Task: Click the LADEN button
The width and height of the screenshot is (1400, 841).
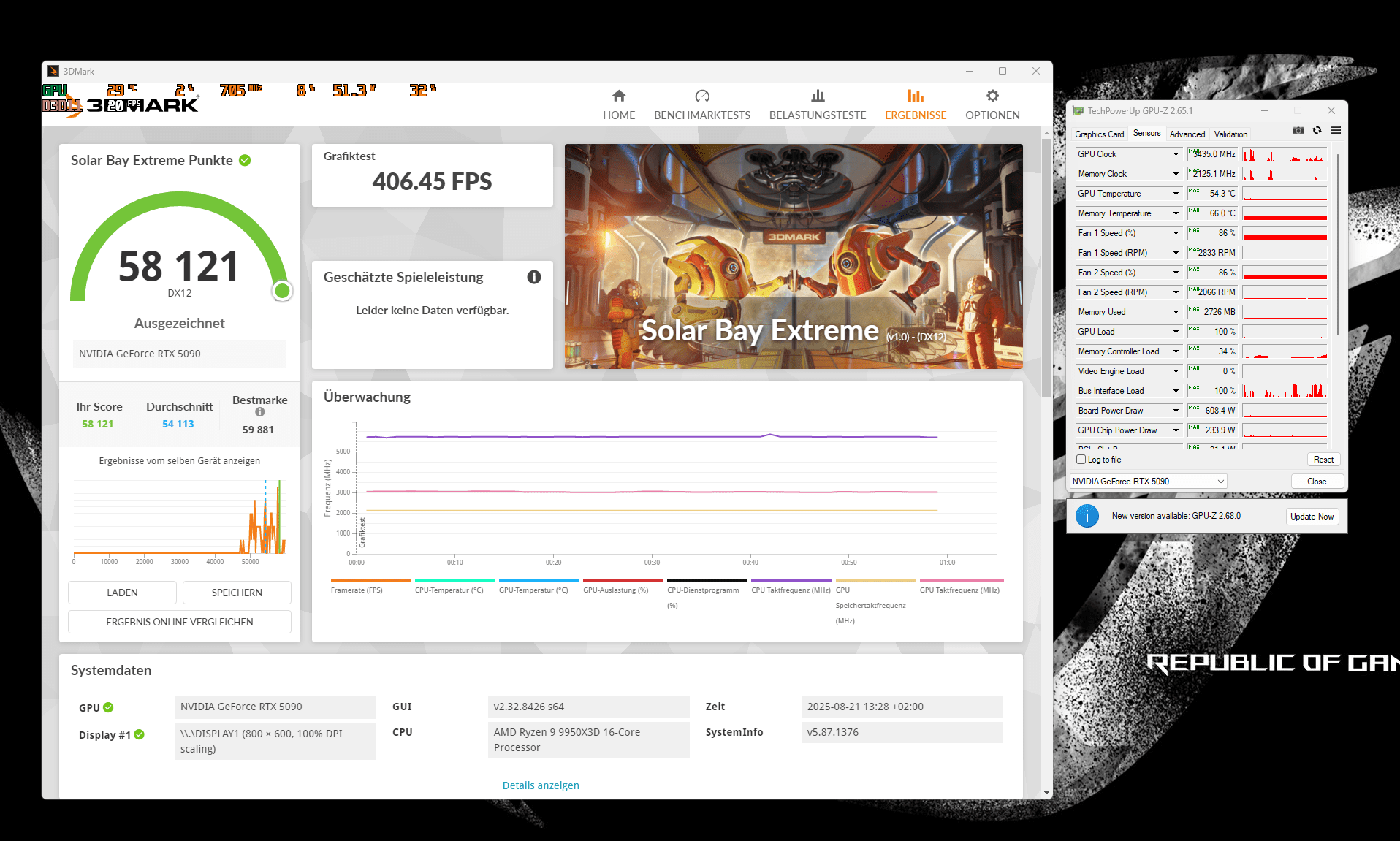Action: [x=122, y=593]
